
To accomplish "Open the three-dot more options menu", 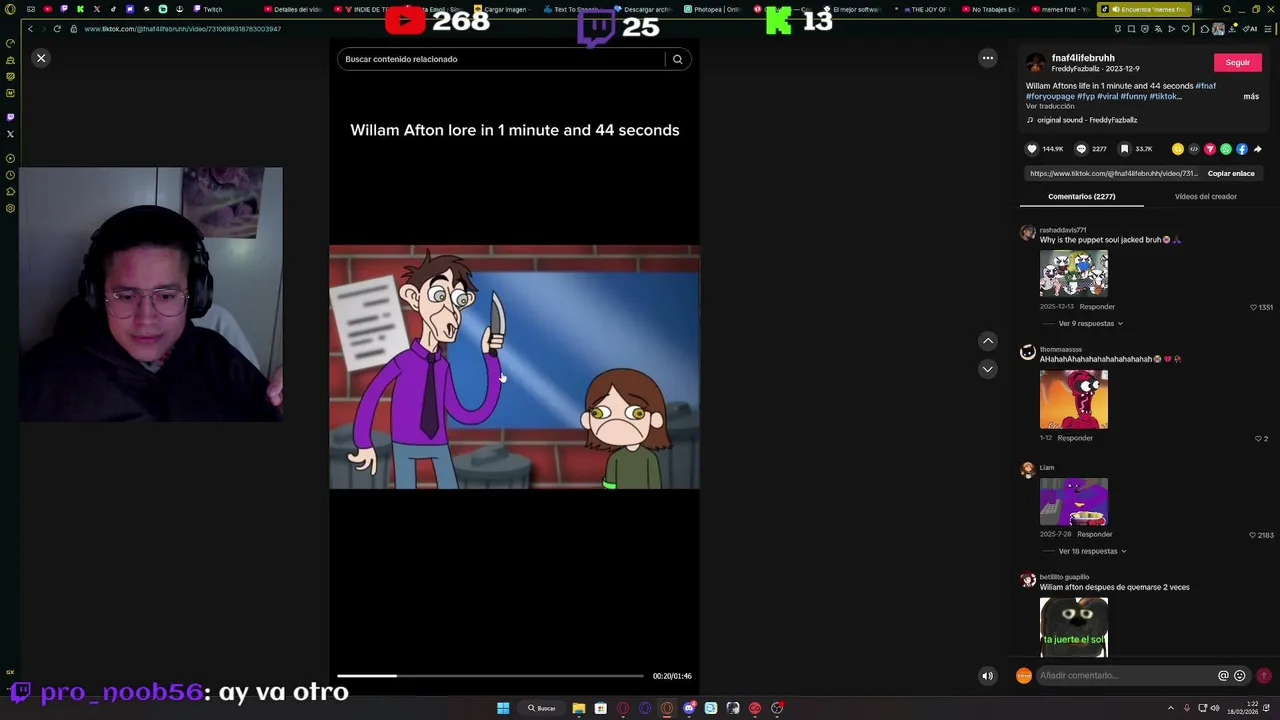I will click(x=988, y=58).
